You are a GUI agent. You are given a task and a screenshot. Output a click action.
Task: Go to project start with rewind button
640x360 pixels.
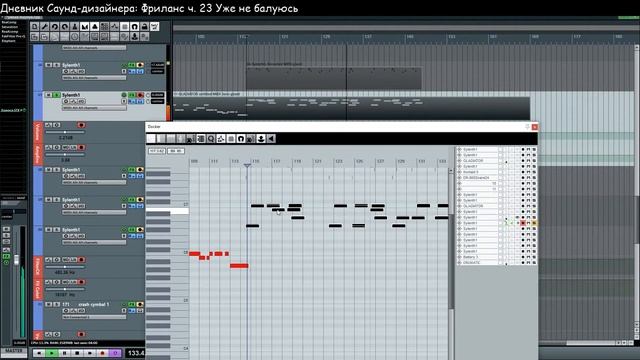click(x=39, y=353)
